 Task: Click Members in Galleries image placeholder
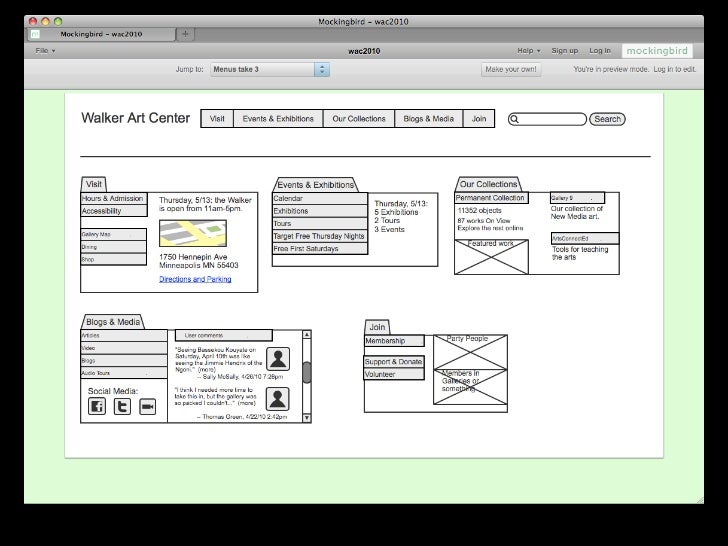(x=470, y=387)
